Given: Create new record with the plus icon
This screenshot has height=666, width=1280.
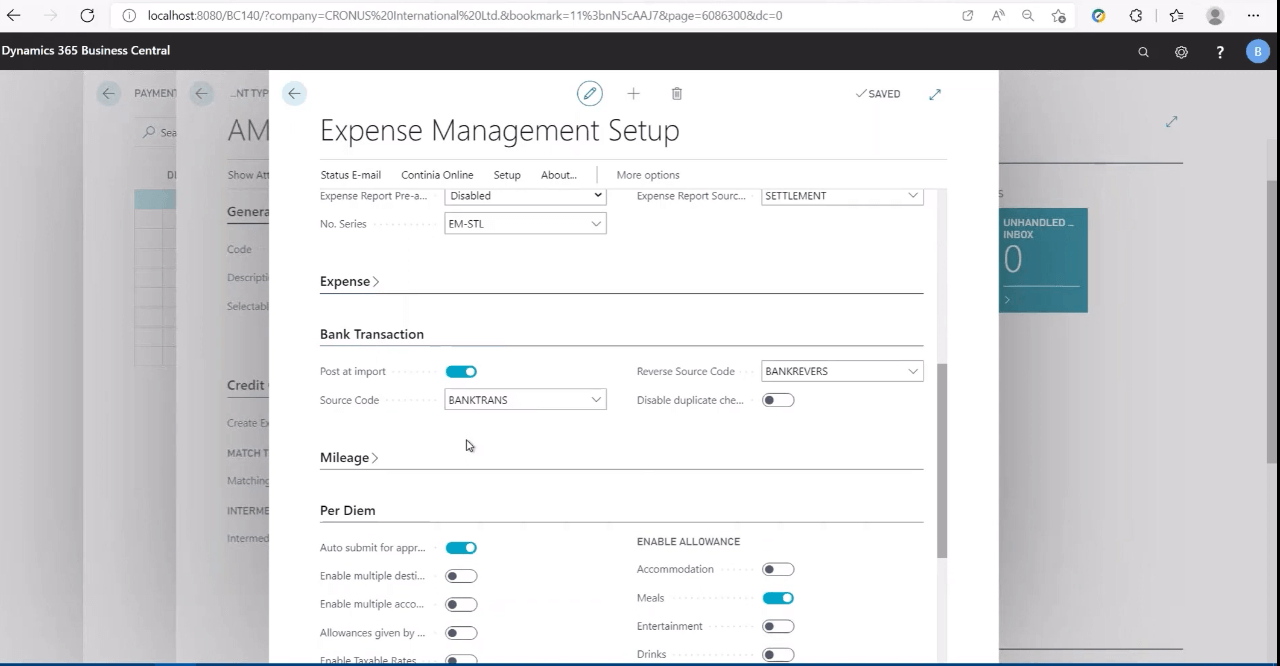Looking at the screenshot, I should point(633,93).
